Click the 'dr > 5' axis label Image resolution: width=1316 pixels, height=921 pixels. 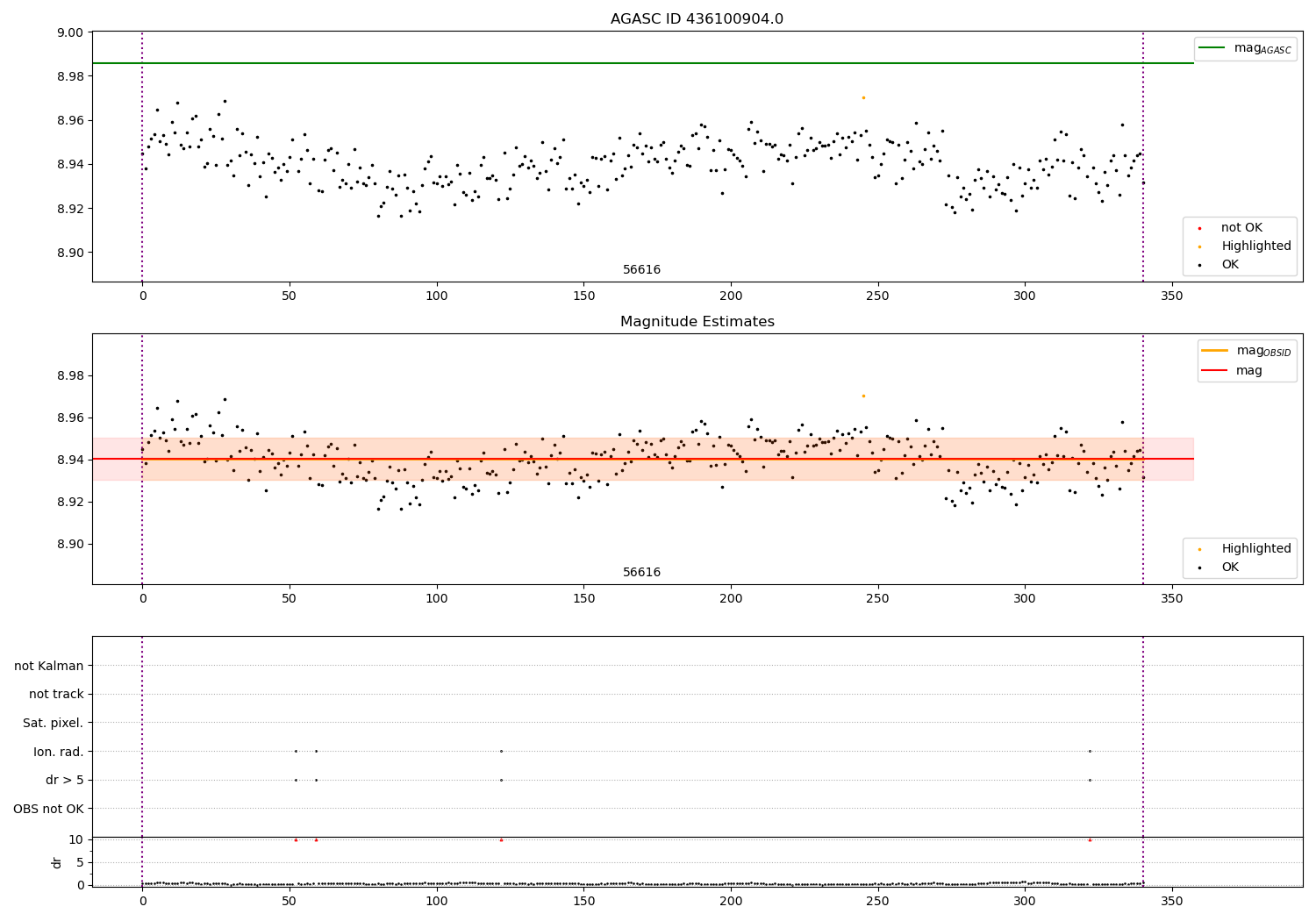click(65, 781)
